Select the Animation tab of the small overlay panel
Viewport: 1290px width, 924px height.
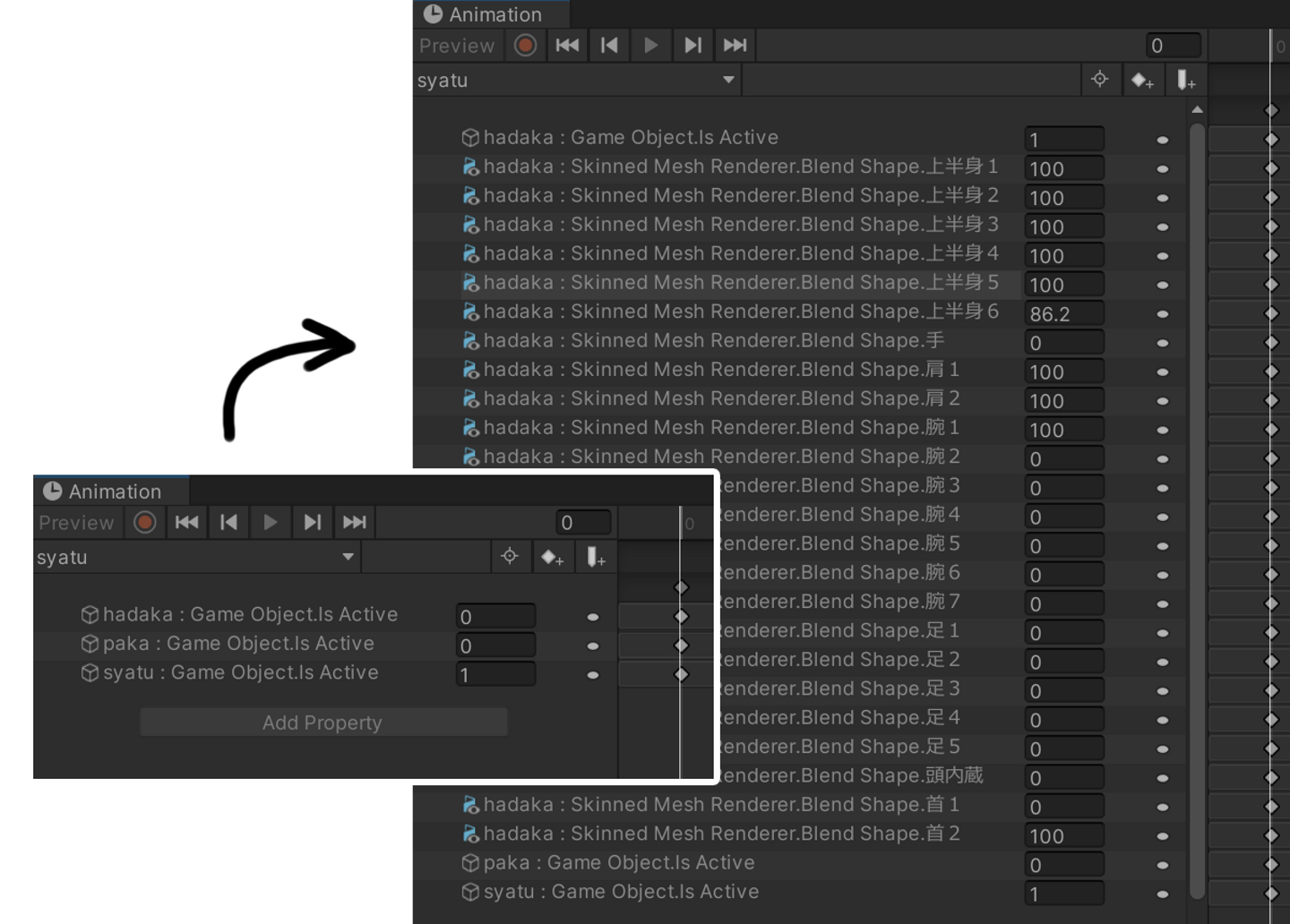pos(110,492)
